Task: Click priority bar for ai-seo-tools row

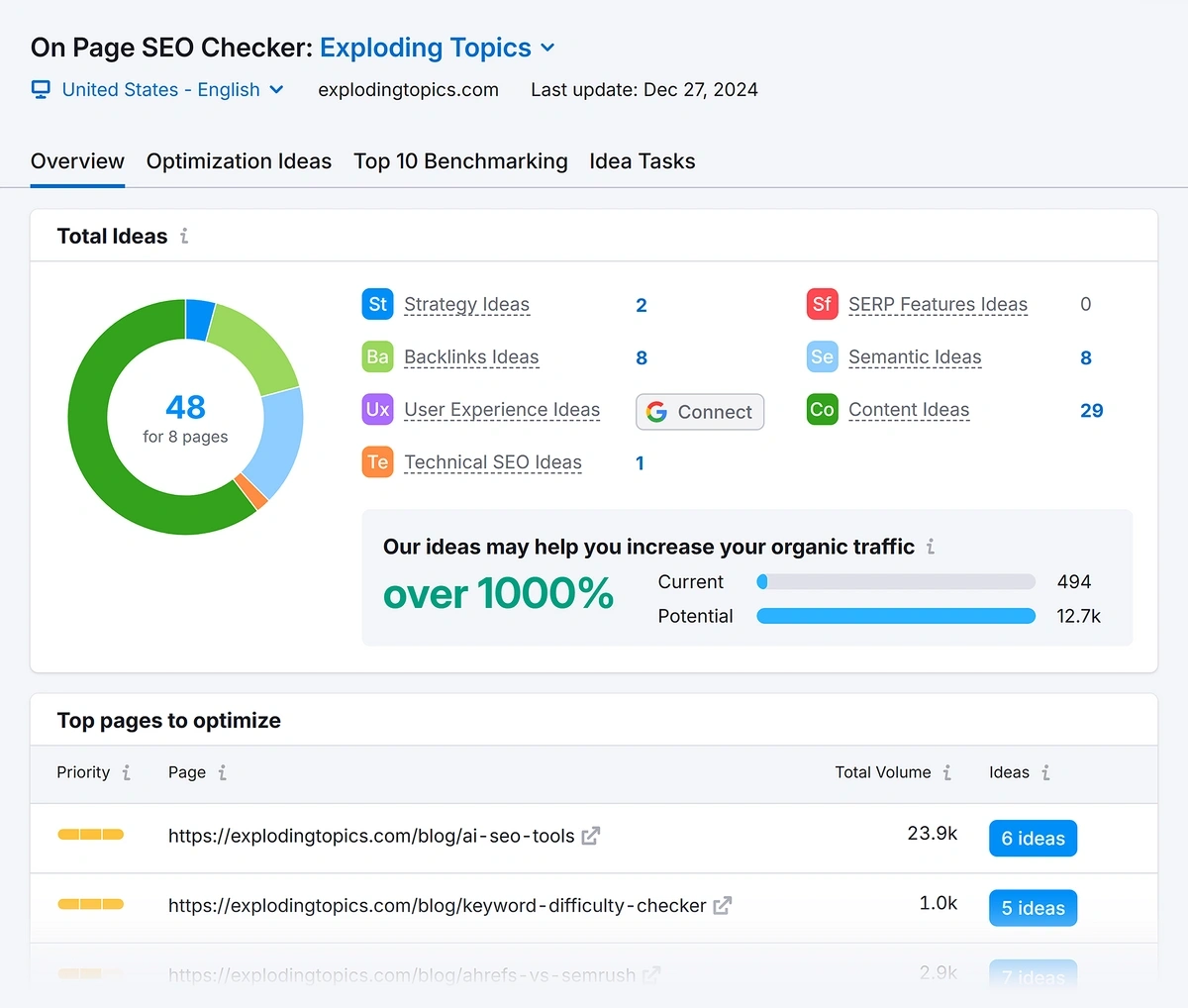Action: [90, 835]
